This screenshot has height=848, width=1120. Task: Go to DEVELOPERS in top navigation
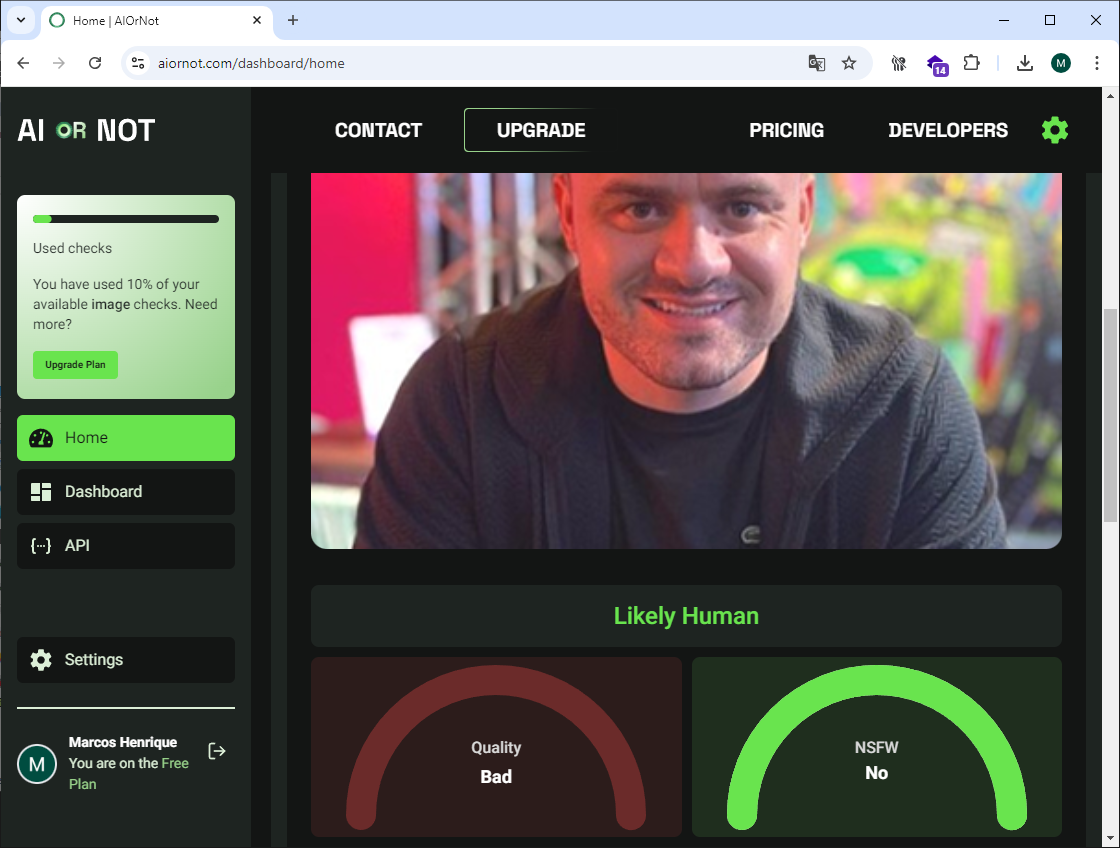[948, 130]
